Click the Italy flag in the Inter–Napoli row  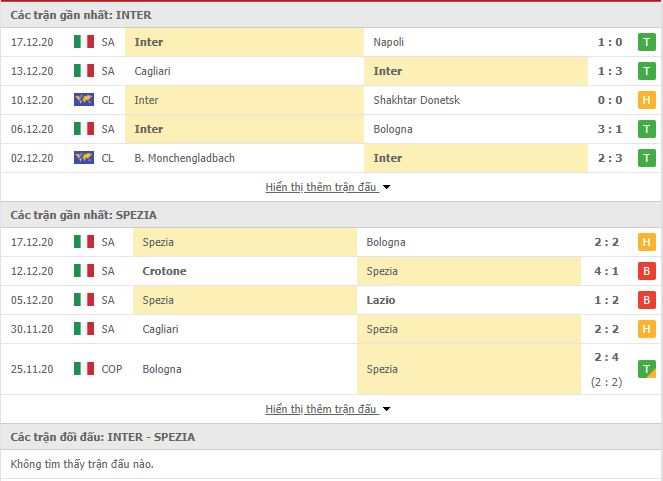83,42
